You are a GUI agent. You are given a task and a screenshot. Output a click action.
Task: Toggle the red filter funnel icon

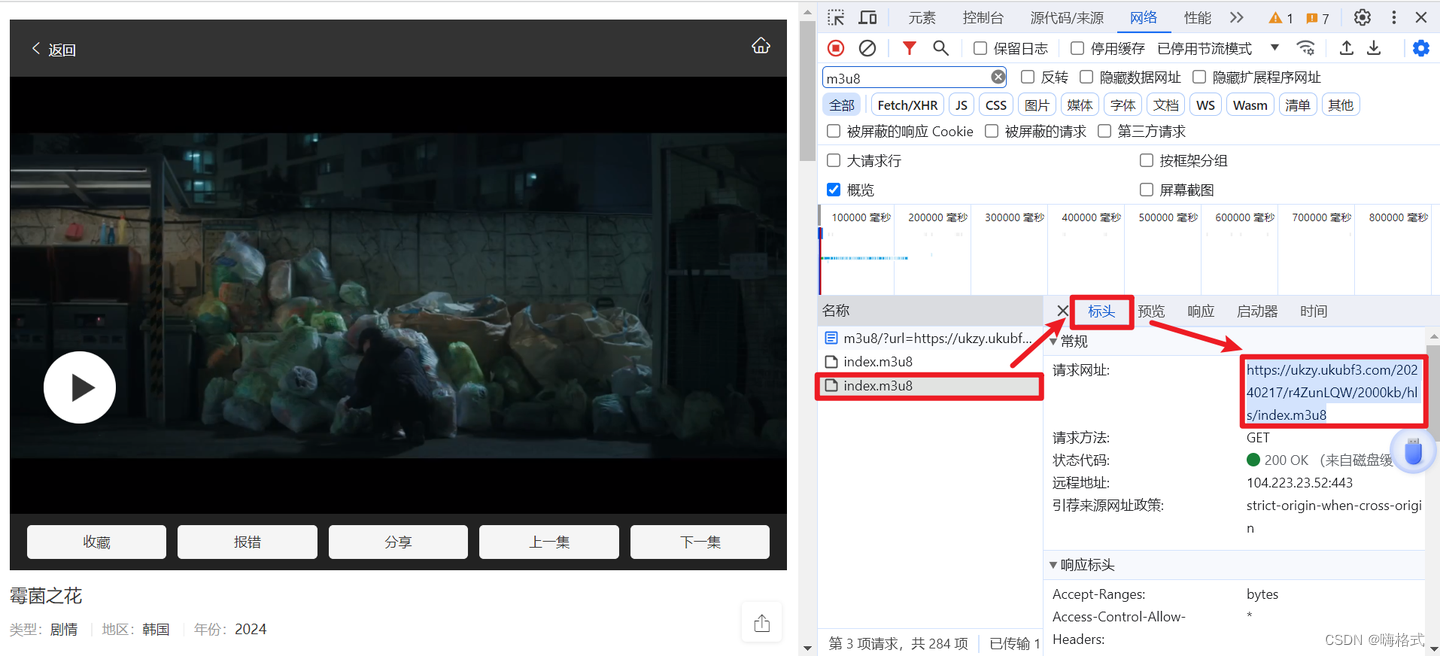click(909, 48)
